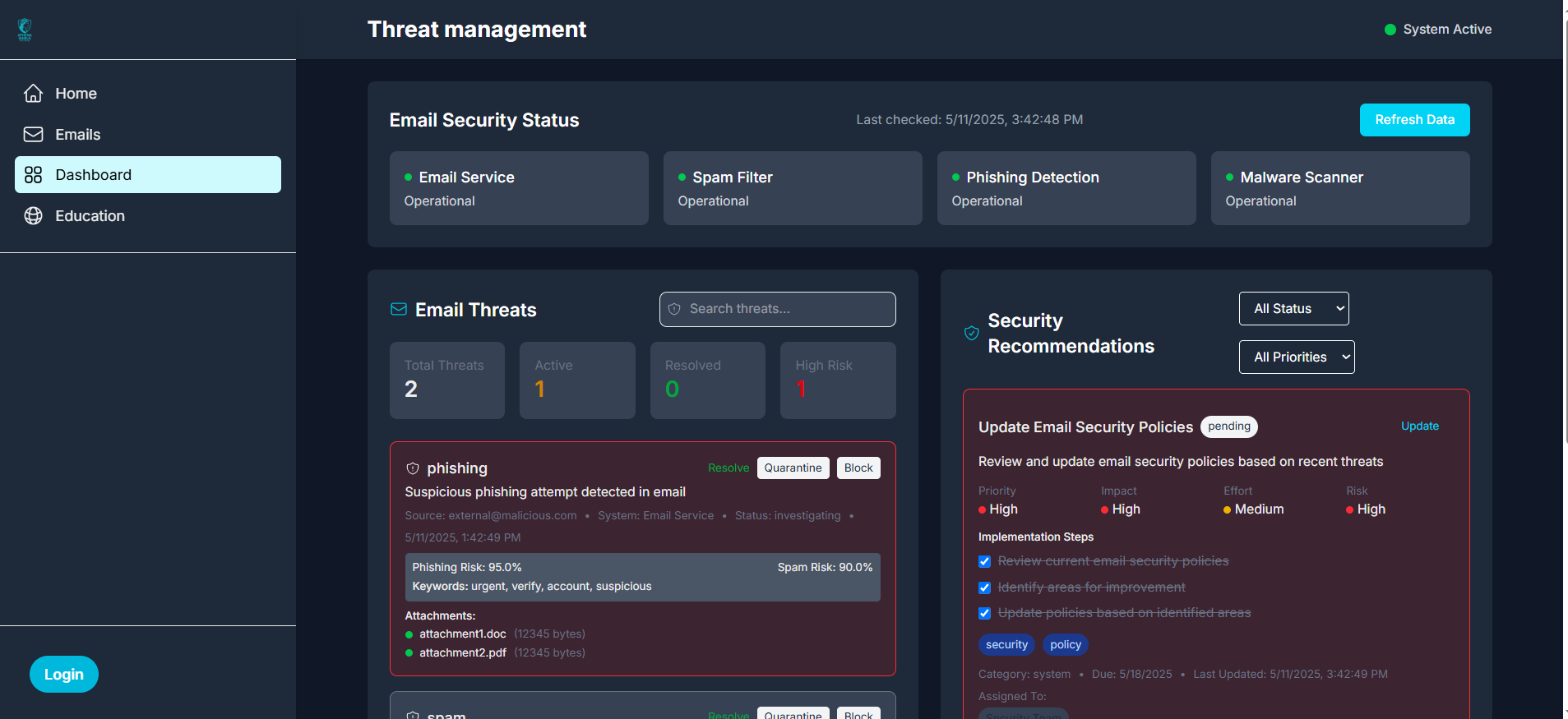This screenshot has height=719, width=1568.
Task: Click the shield icon beside Security Recommendations
Action: click(x=971, y=333)
